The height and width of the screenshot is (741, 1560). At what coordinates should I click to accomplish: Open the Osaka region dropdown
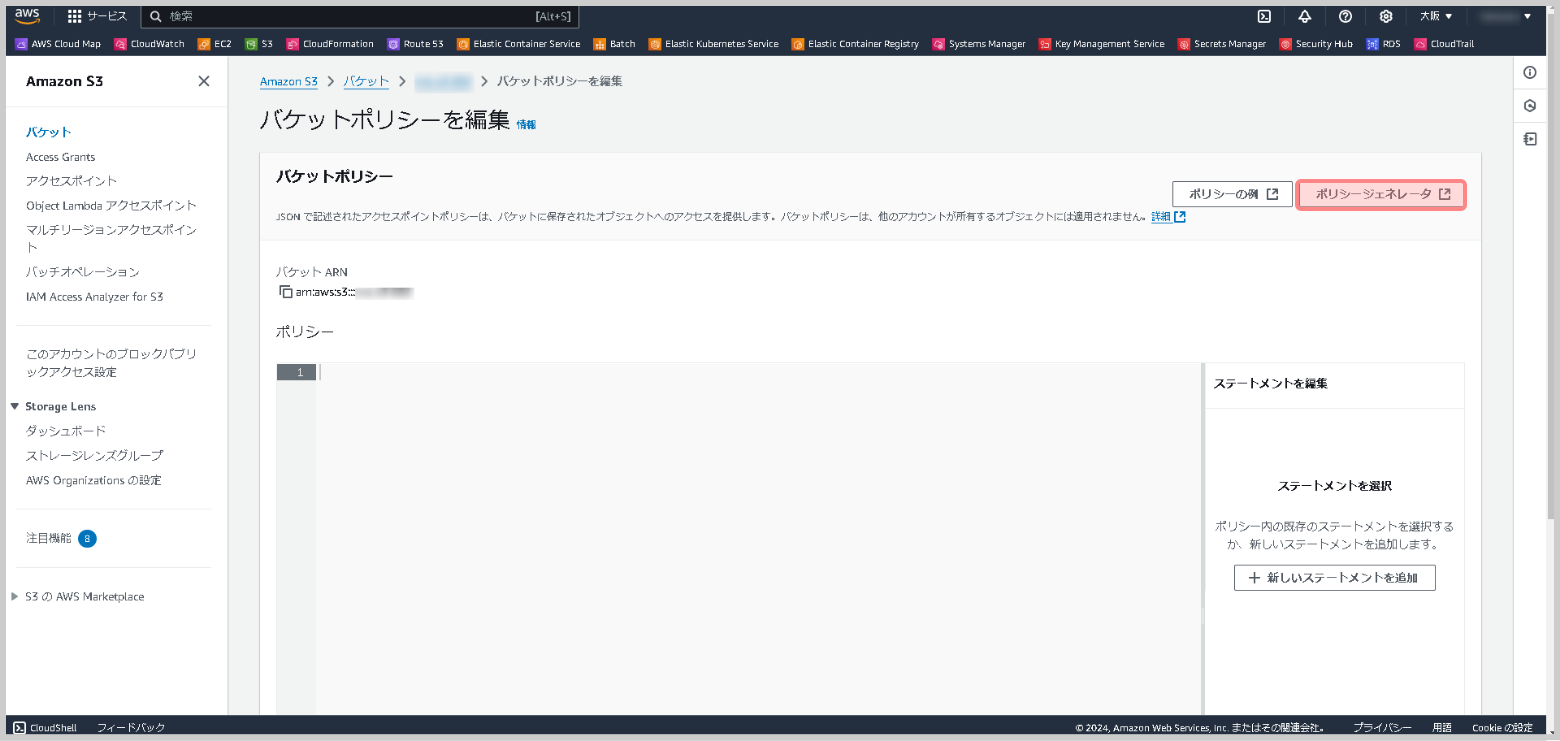1436,16
